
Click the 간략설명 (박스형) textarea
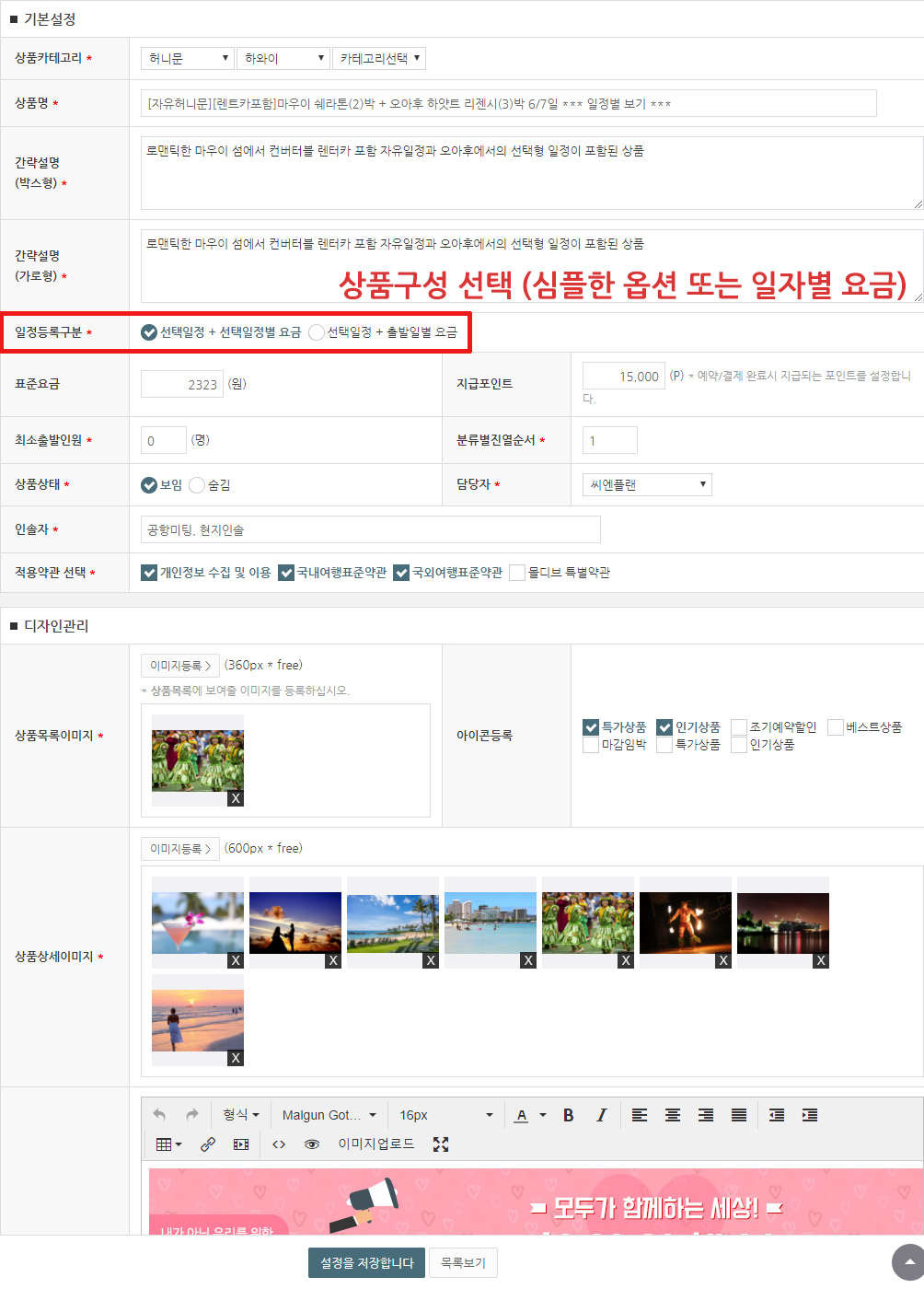(x=532, y=173)
